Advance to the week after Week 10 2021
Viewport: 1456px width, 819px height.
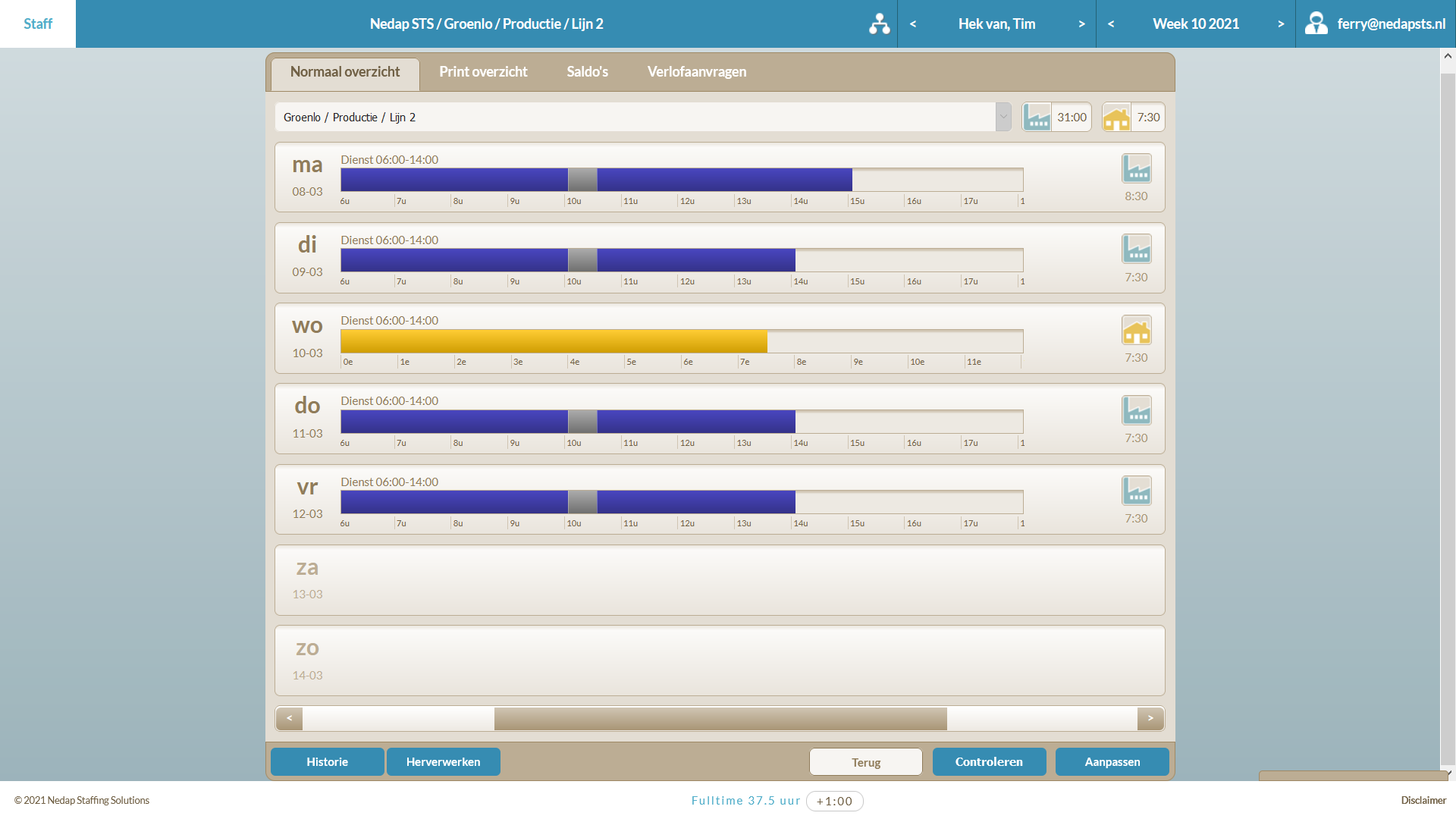click(x=1281, y=24)
